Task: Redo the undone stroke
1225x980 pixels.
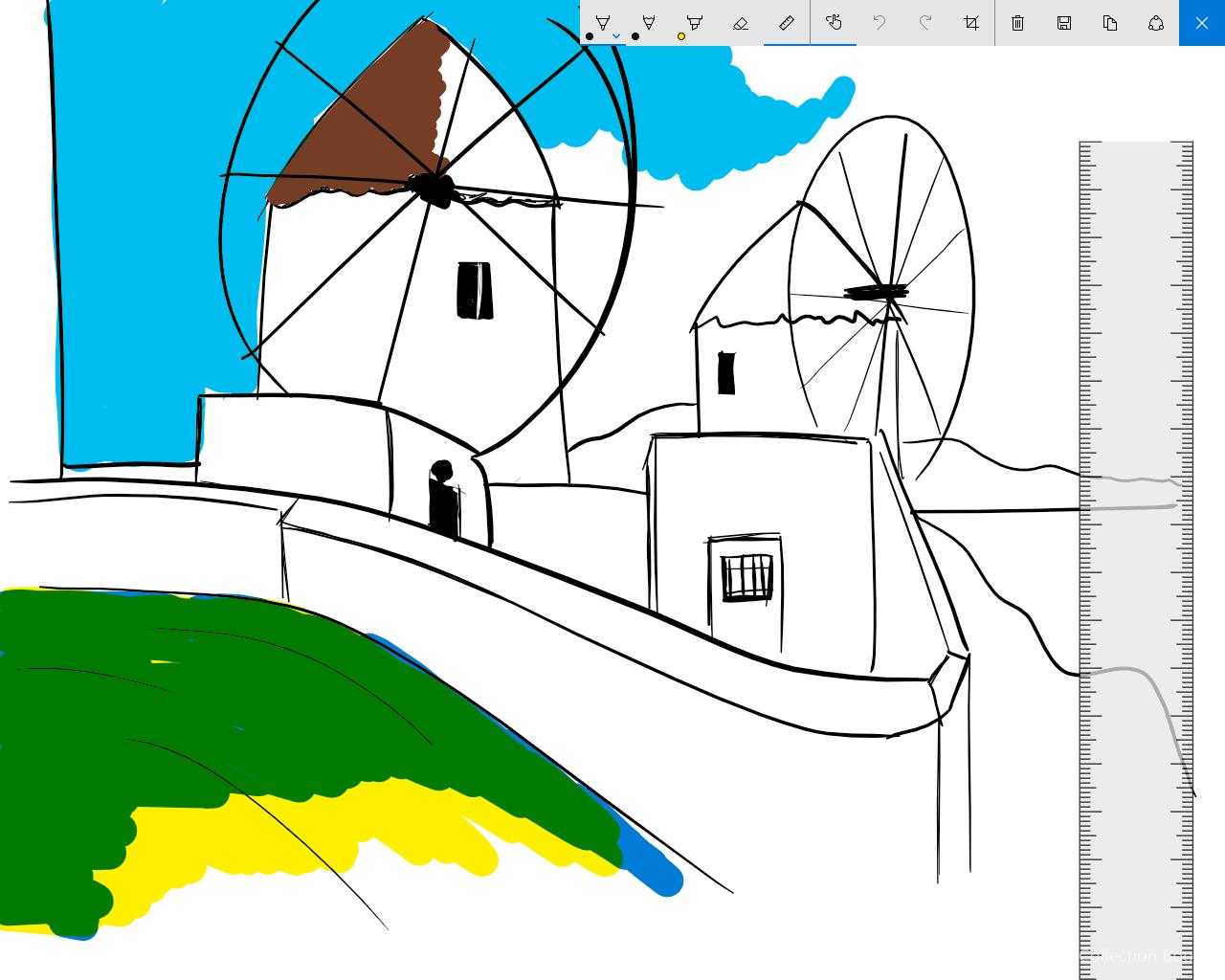Action: (x=925, y=23)
